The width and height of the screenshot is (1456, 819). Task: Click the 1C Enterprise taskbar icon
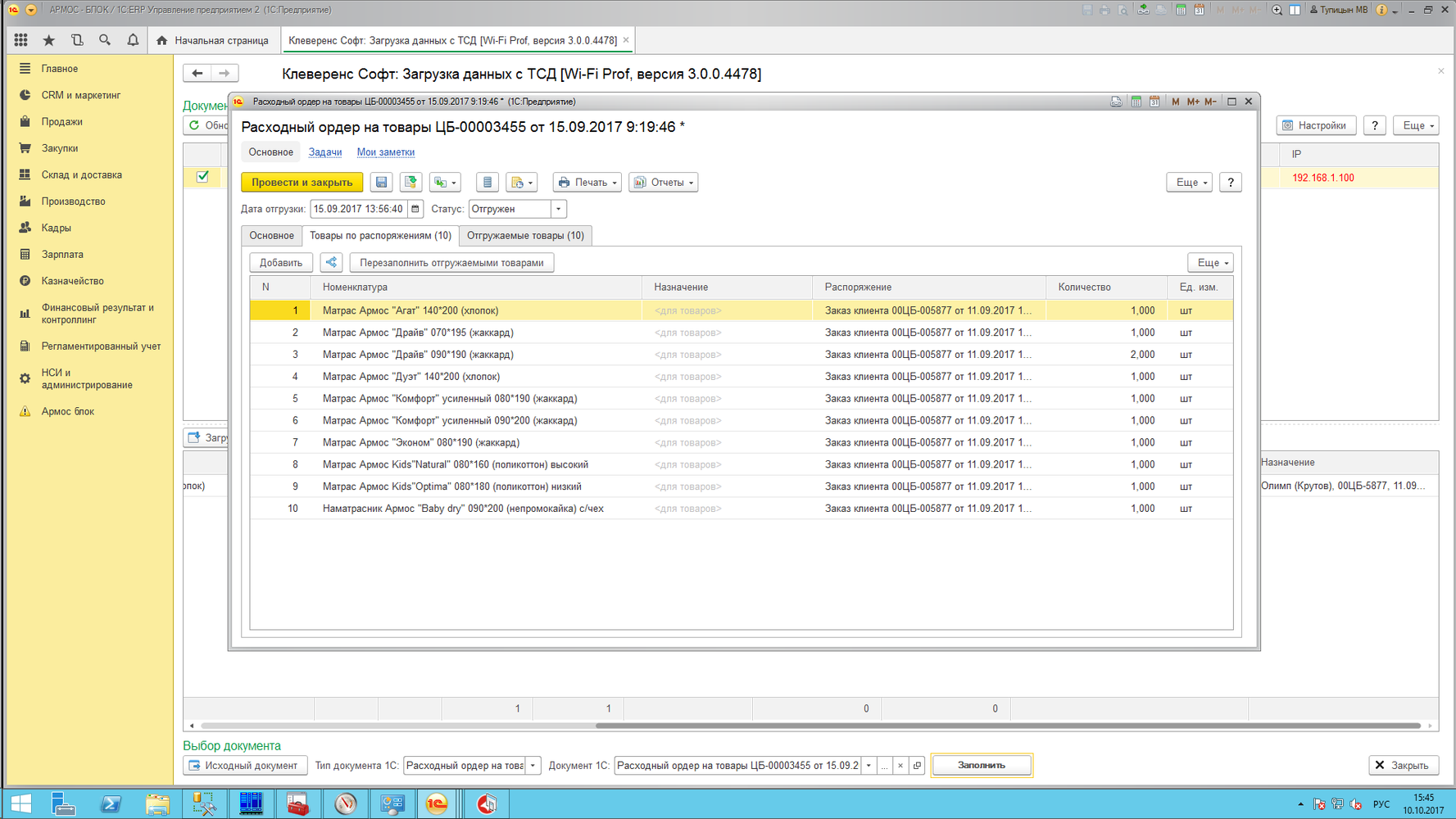(438, 804)
